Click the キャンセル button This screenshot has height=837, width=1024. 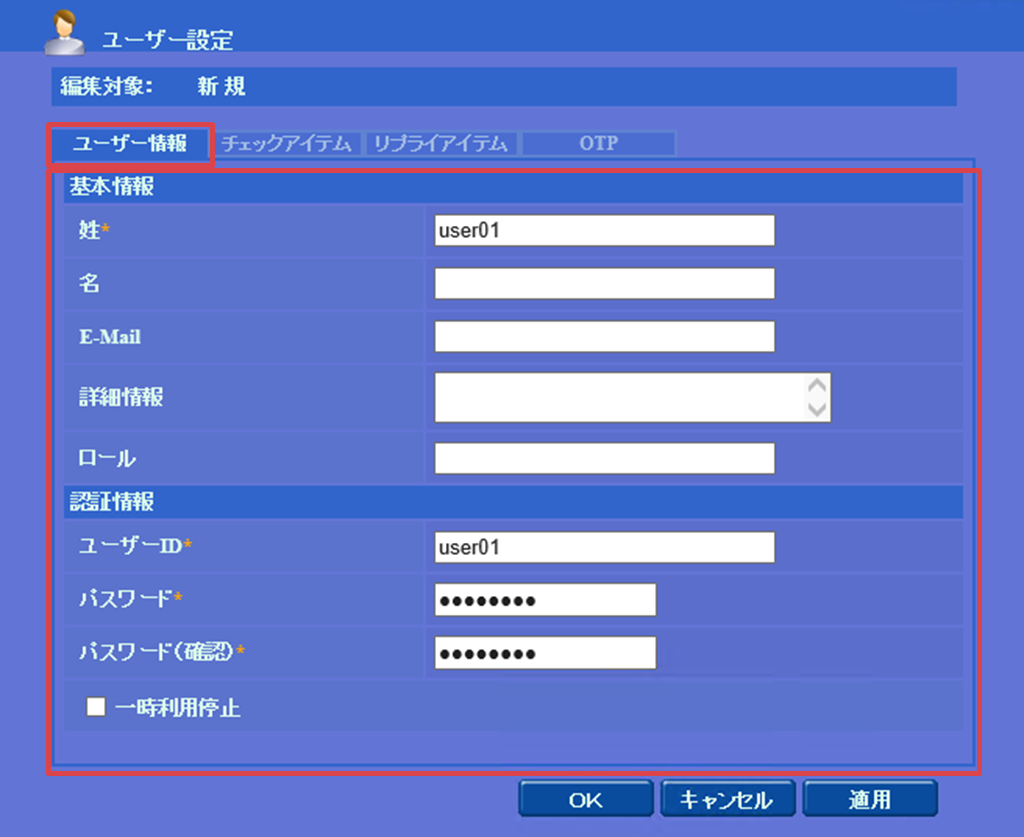point(727,800)
